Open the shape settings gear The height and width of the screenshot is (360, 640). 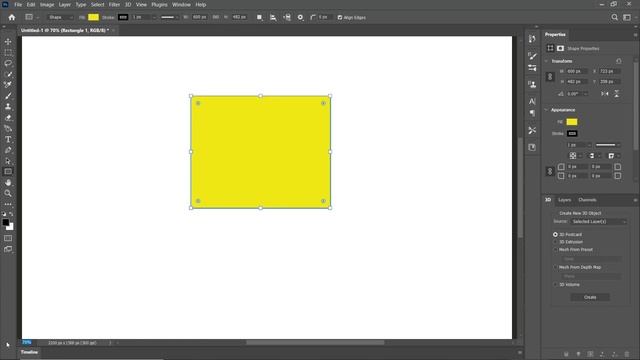click(x=300, y=17)
